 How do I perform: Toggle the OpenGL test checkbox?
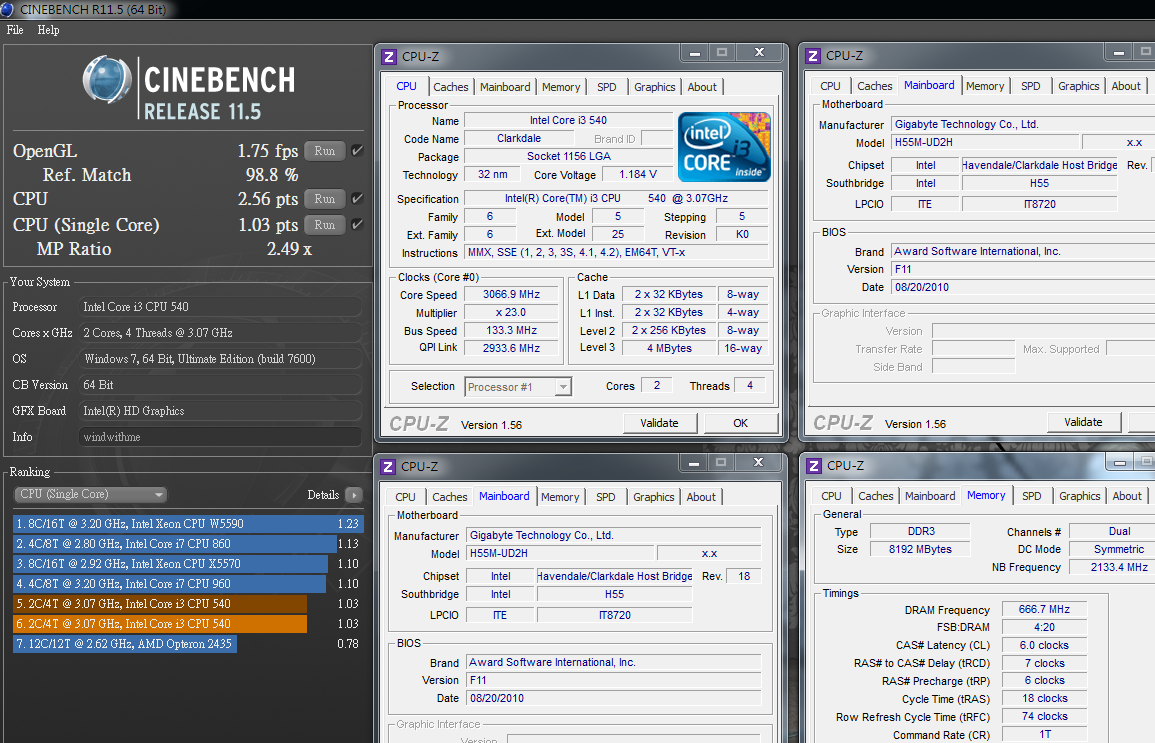(x=357, y=150)
